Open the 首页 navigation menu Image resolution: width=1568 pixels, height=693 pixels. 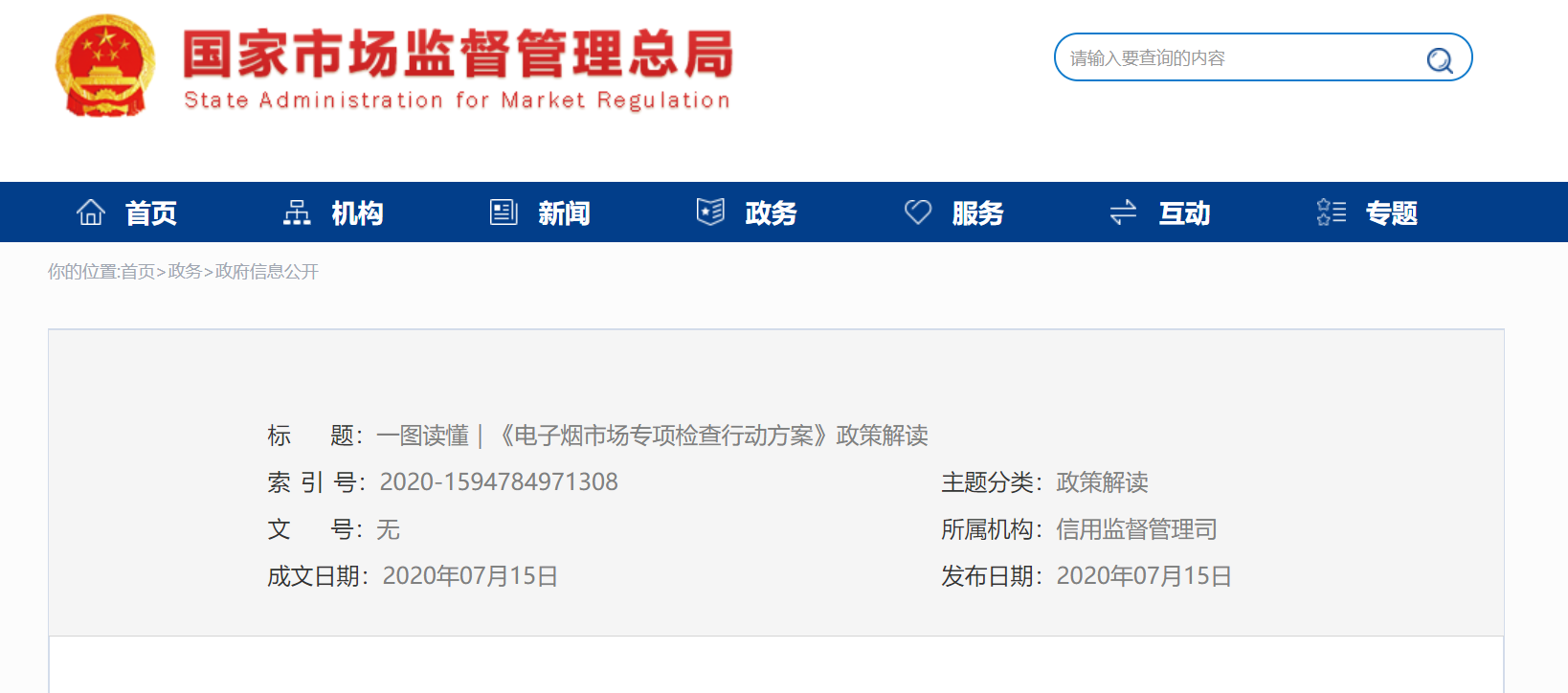tap(151, 212)
